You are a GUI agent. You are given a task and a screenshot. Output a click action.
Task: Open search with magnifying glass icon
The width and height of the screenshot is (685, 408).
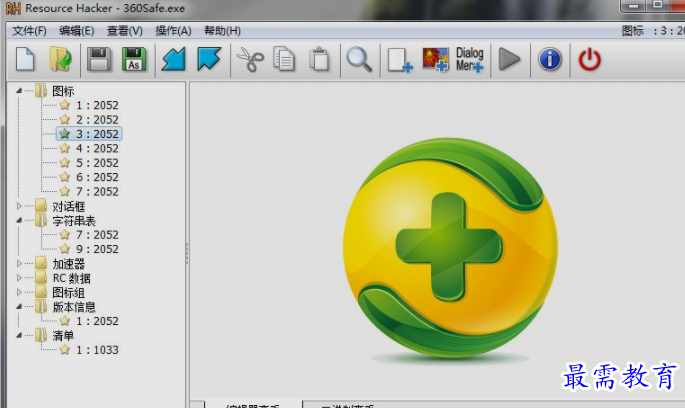[359, 59]
